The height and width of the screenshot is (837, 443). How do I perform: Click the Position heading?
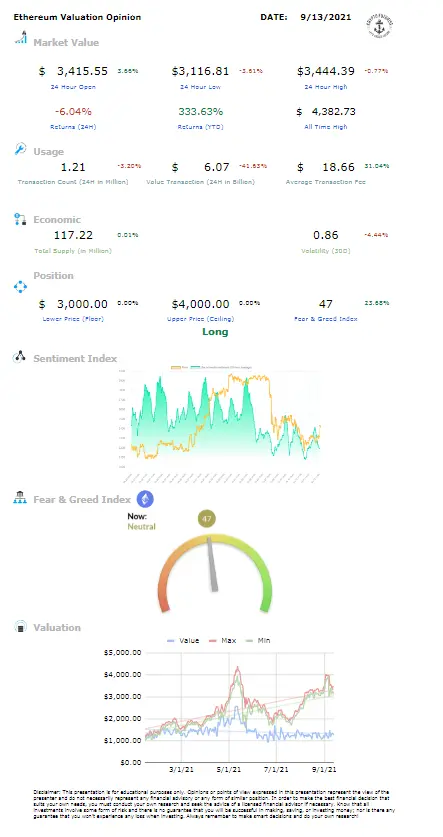(x=53, y=275)
